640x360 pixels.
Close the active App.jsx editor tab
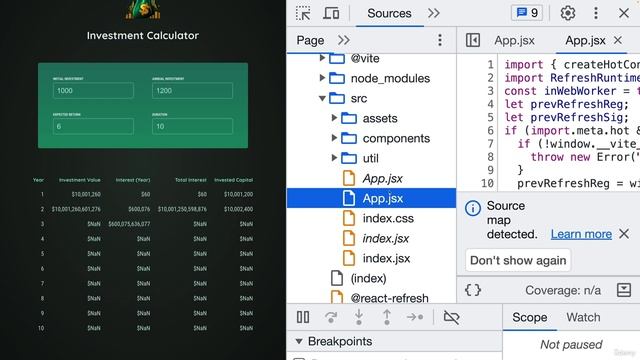click(x=618, y=40)
